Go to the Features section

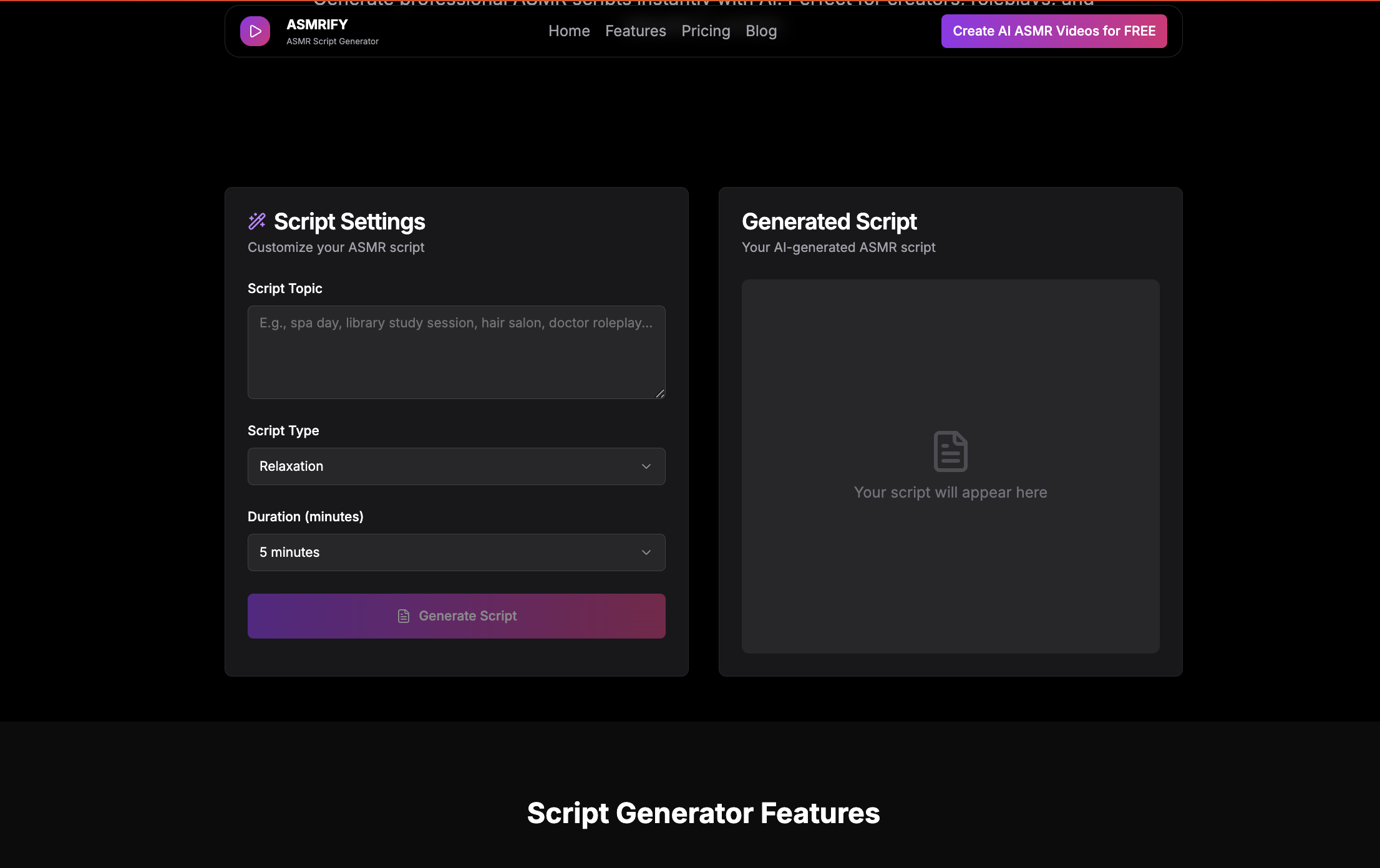coord(635,31)
